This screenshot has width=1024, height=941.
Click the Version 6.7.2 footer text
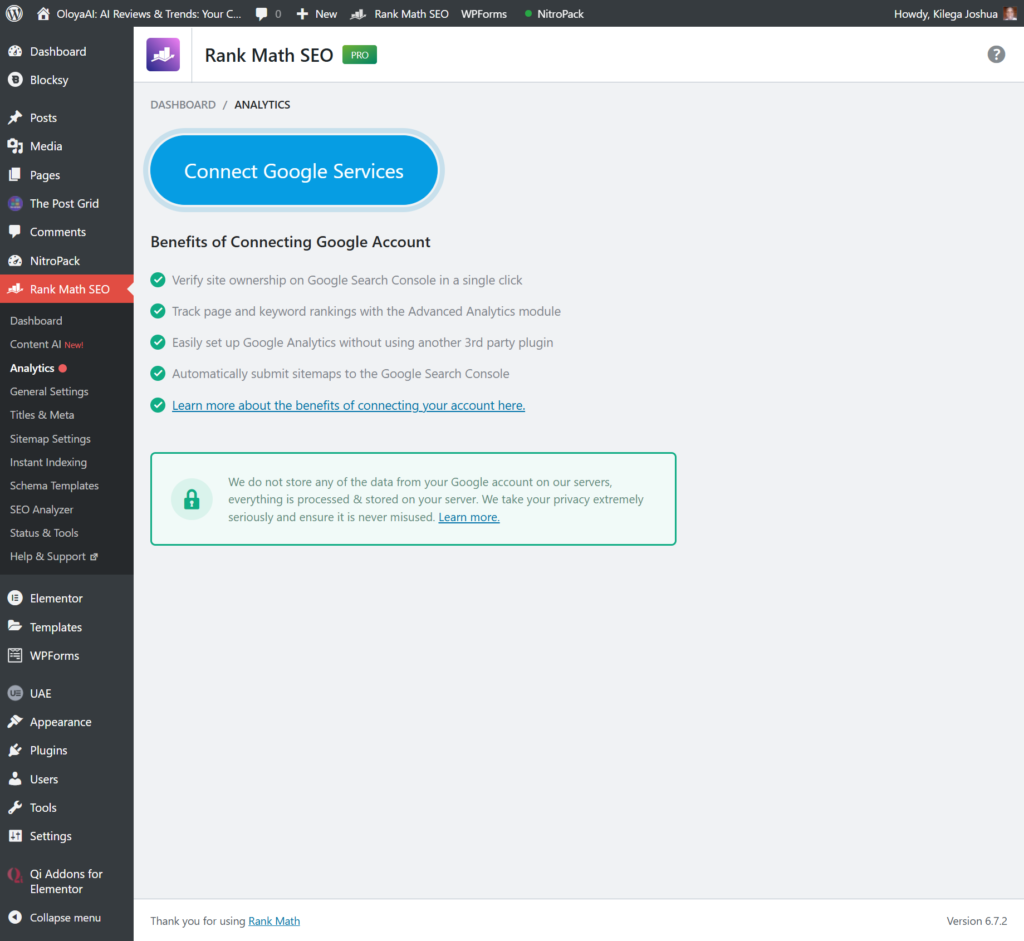(976, 921)
